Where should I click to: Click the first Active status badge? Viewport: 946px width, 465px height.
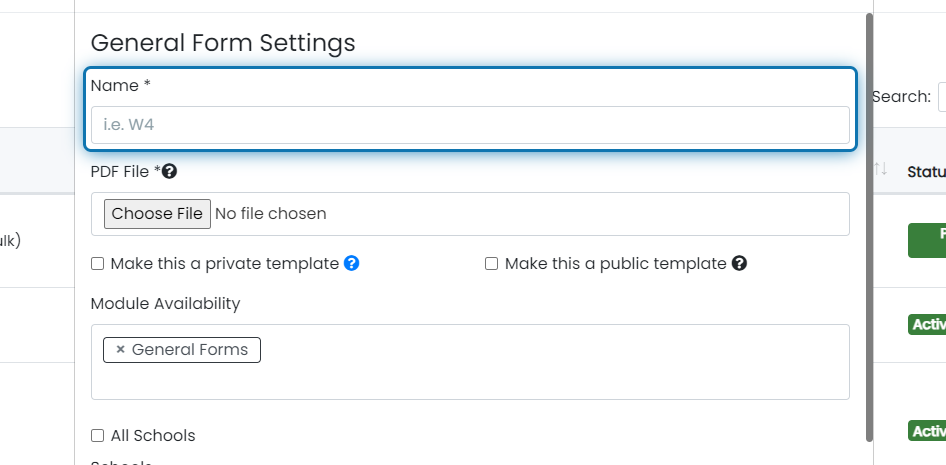[x=927, y=324]
